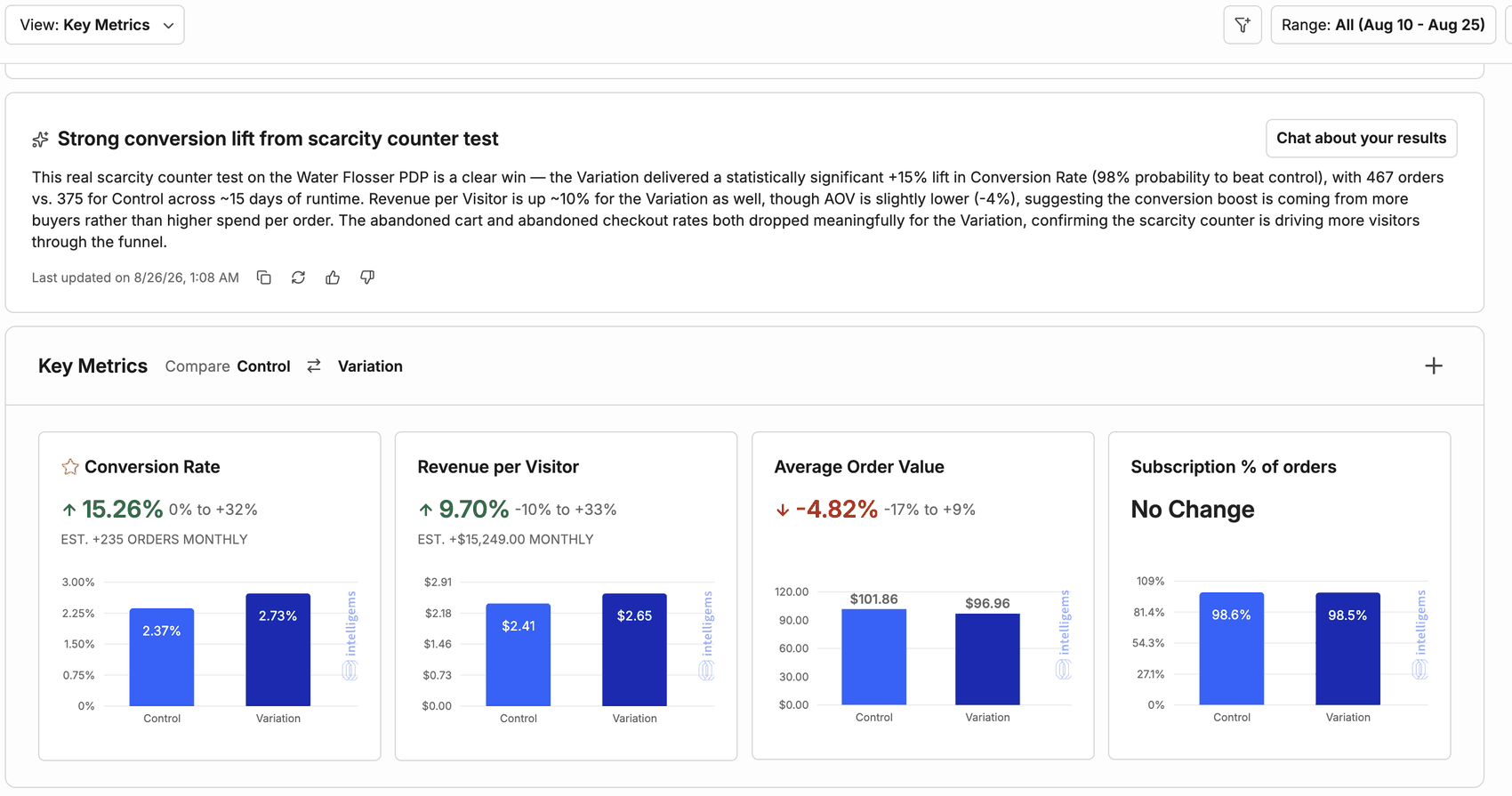Click the 2.37% Control conversion bar
1512x796 pixels.
162,657
